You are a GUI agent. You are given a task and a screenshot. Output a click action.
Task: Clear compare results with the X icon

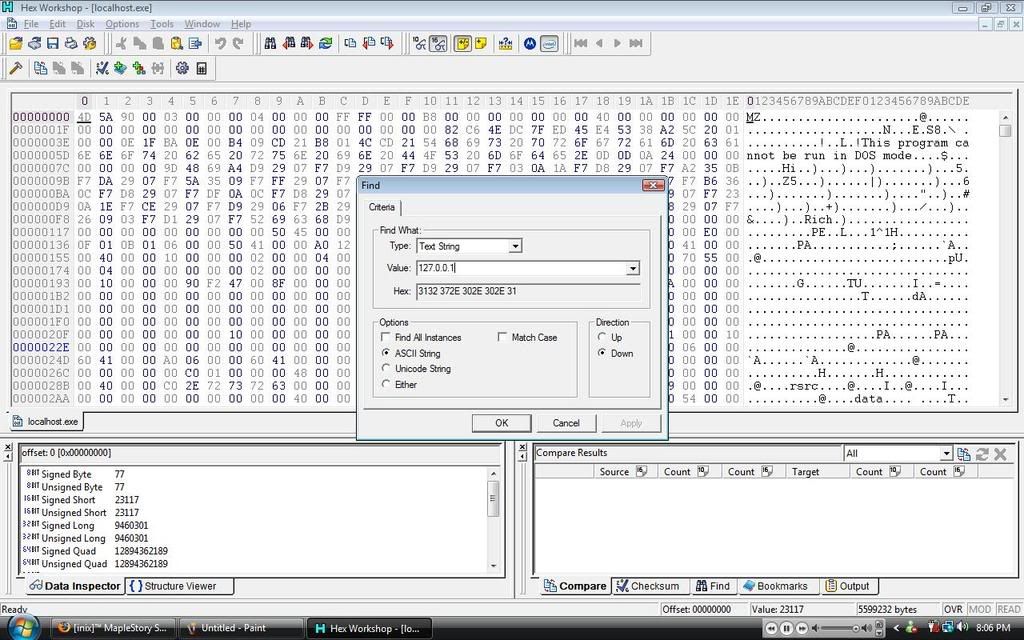(x=1000, y=454)
